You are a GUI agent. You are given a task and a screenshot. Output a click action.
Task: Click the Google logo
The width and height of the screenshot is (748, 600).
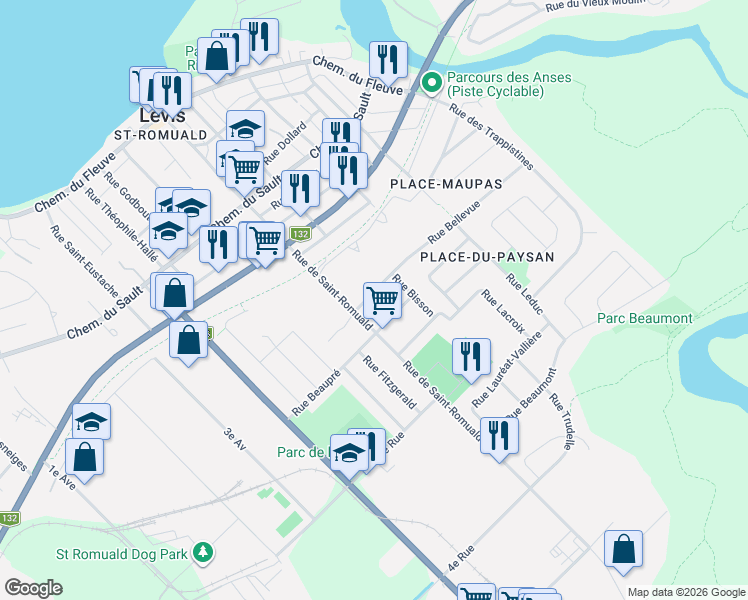33,589
